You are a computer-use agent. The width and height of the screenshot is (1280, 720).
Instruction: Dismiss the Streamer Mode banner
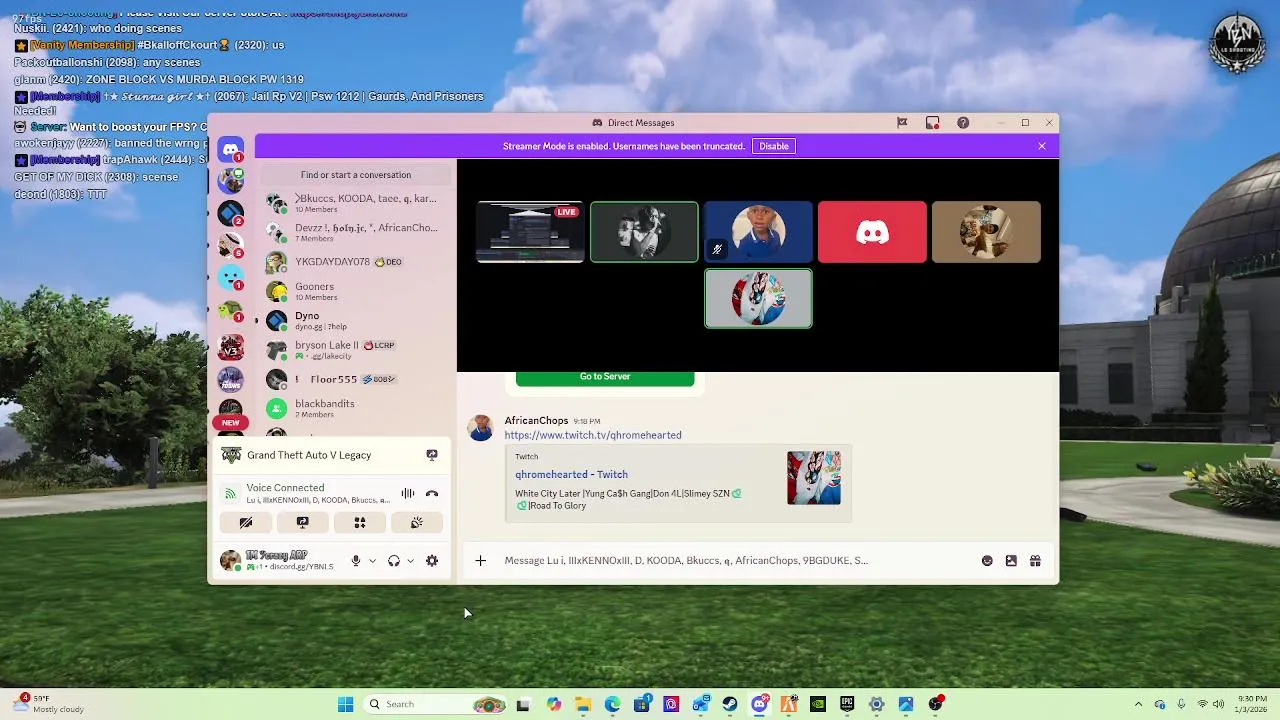(1042, 146)
